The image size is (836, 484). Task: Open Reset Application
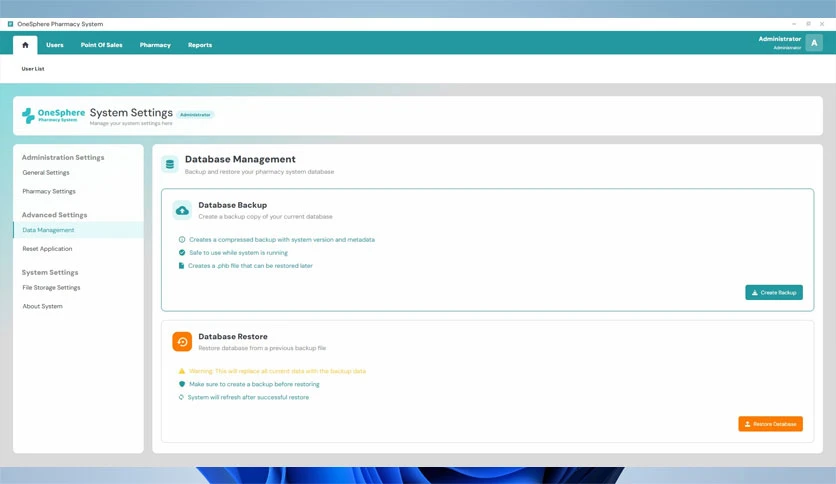[x=47, y=249]
